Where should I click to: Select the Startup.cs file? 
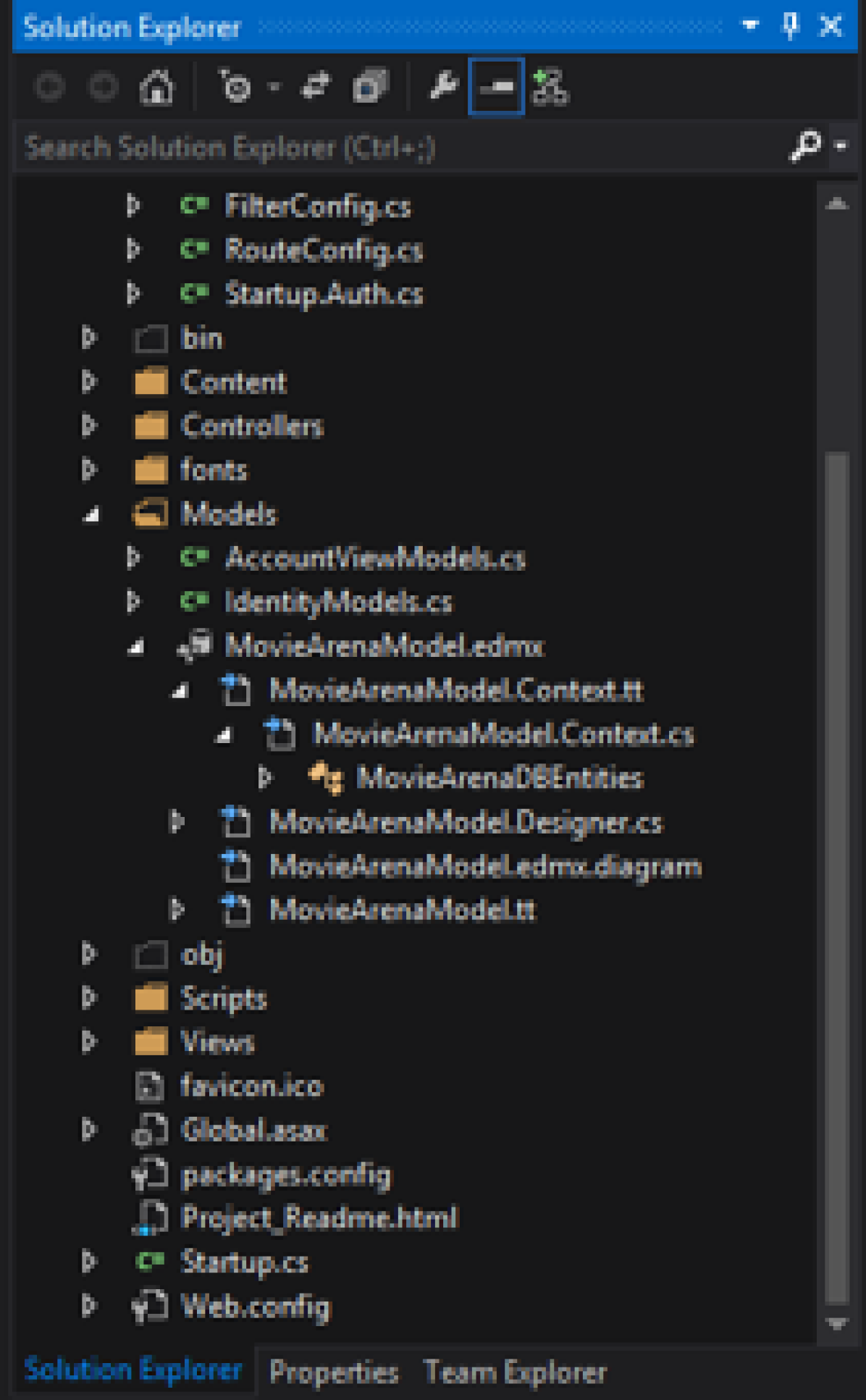(x=245, y=1262)
